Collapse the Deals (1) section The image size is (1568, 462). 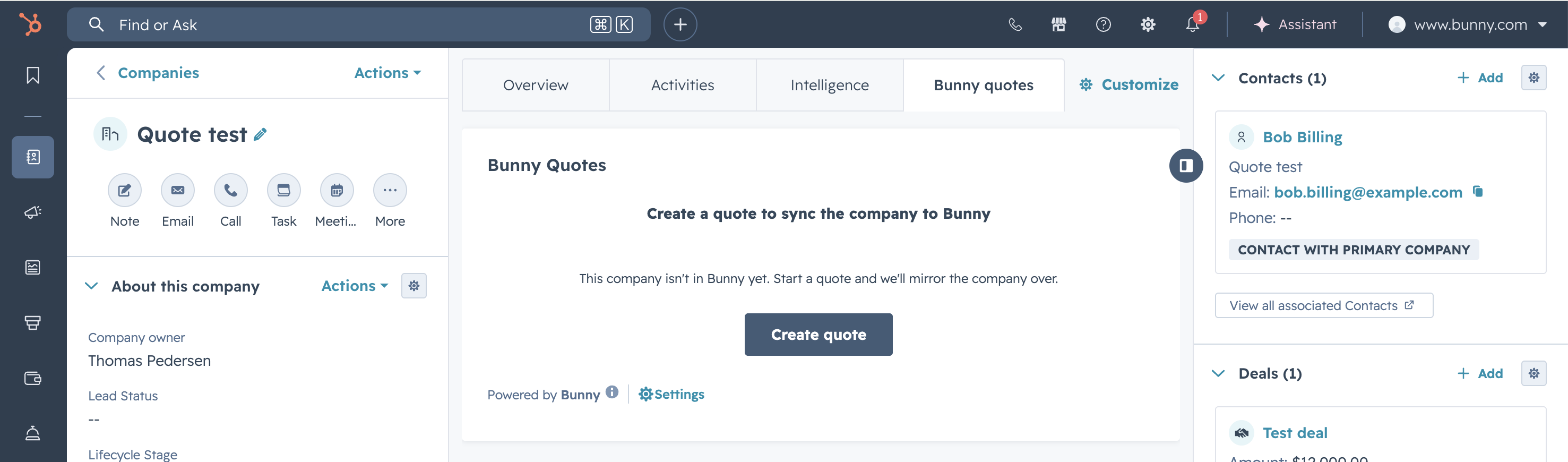1218,373
